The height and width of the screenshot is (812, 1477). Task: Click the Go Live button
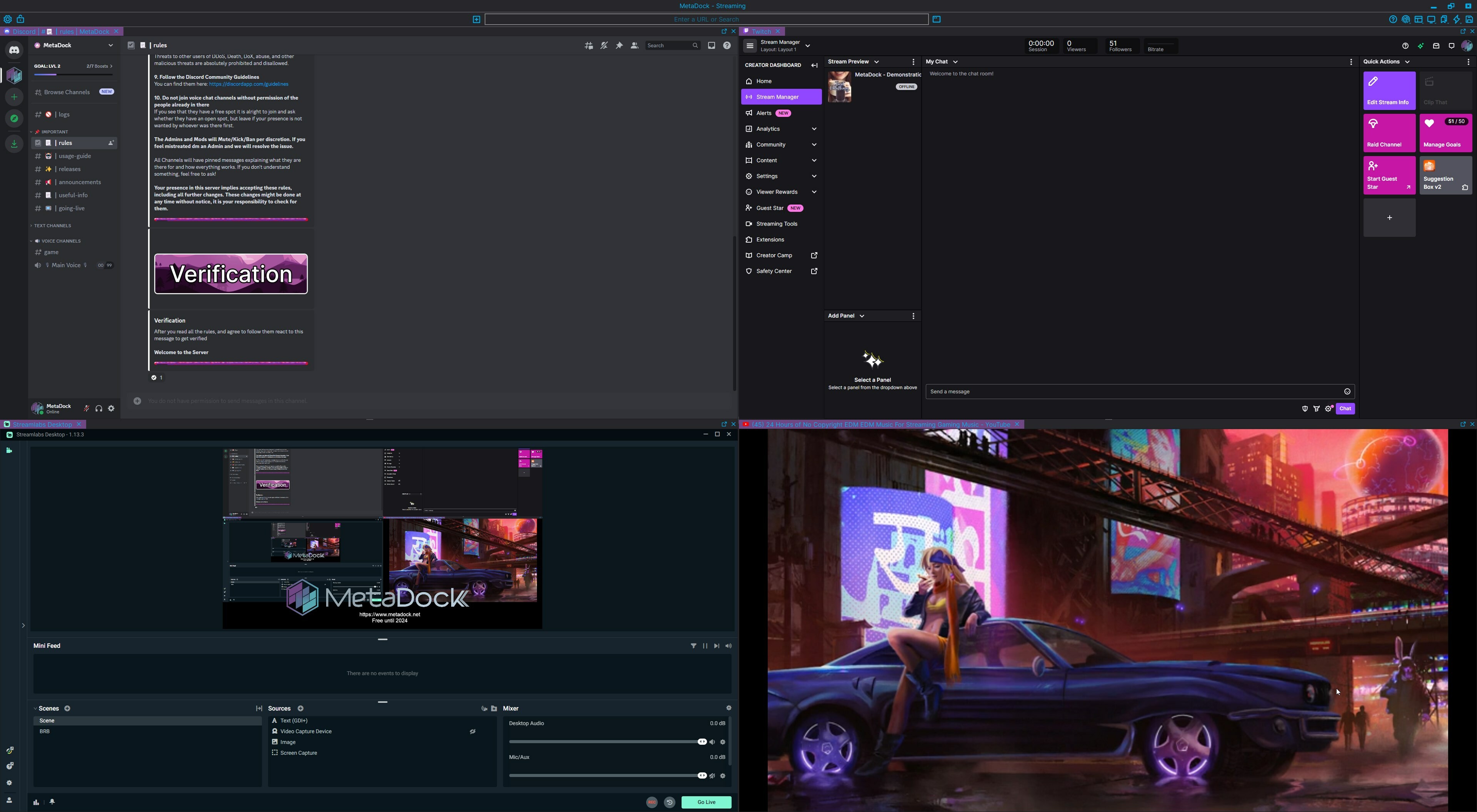pyautogui.click(x=706, y=802)
